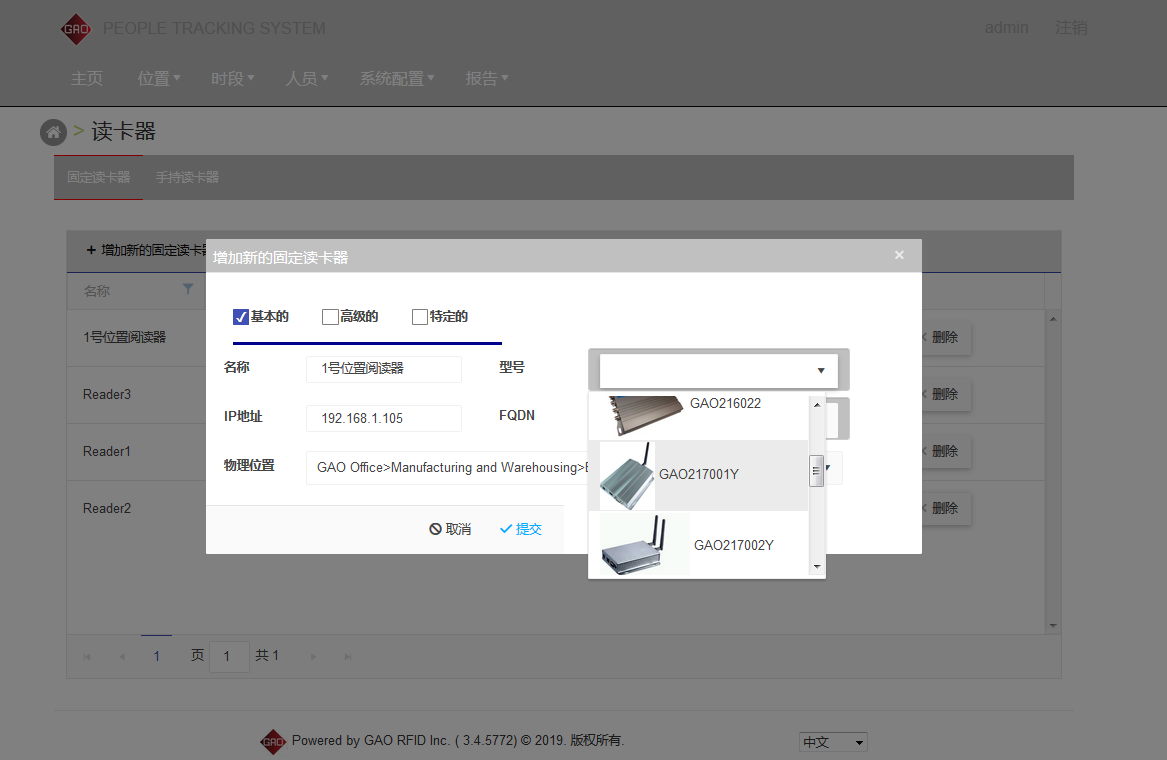
Task: Click the dropdown list scroll-up arrow
Action: pyautogui.click(x=816, y=405)
